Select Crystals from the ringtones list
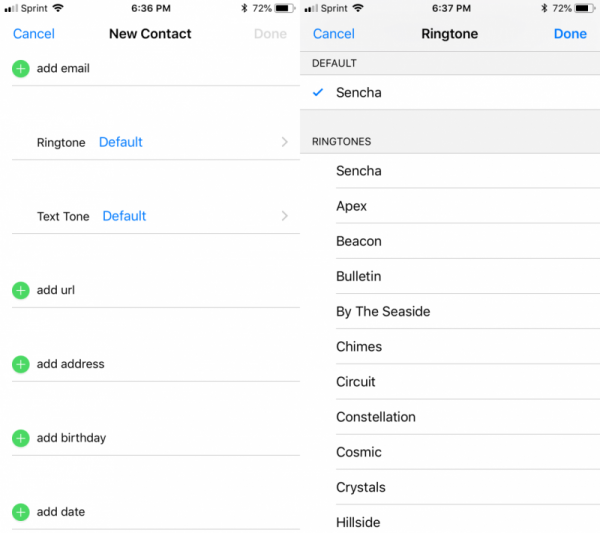 click(x=360, y=487)
